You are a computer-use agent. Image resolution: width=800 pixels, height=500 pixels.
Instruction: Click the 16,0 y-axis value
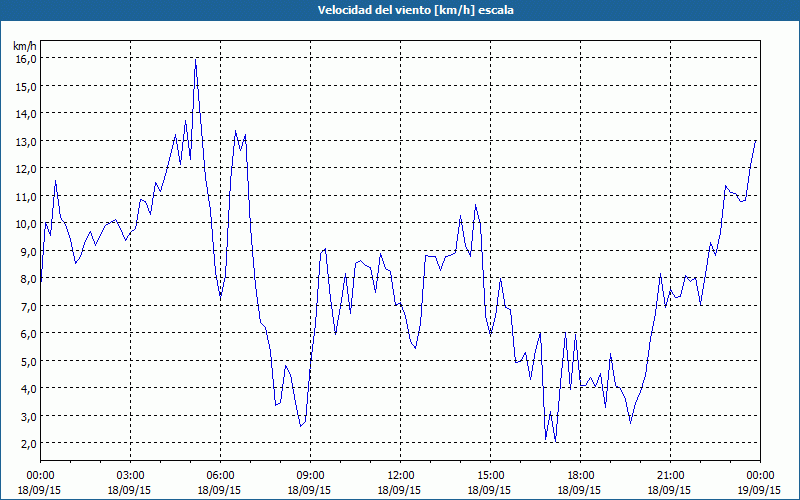tap(26, 59)
